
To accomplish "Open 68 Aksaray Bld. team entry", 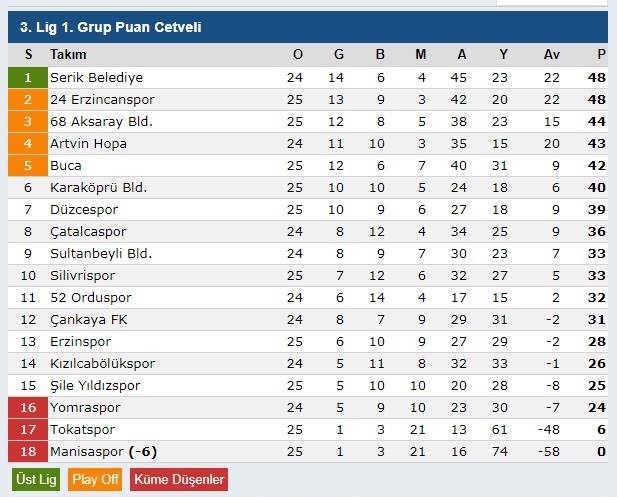I will coord(101,122).
